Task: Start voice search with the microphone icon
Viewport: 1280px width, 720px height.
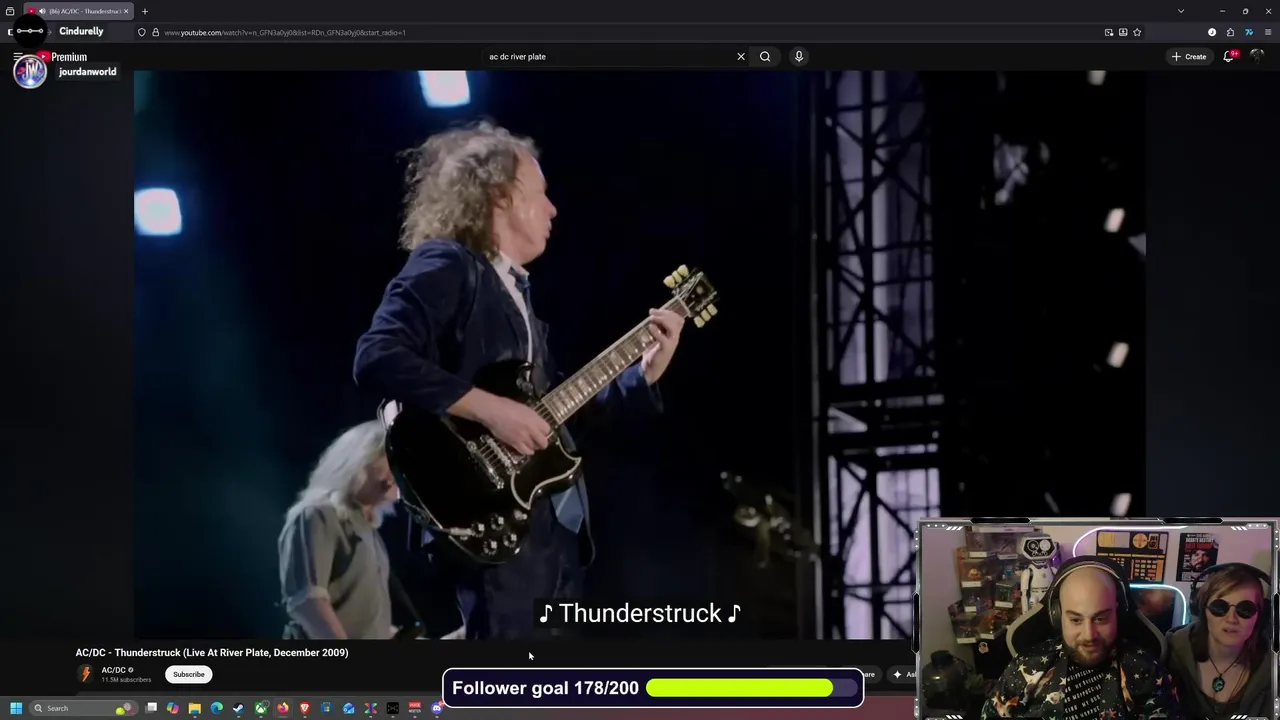Action: (x=798, y=56)
